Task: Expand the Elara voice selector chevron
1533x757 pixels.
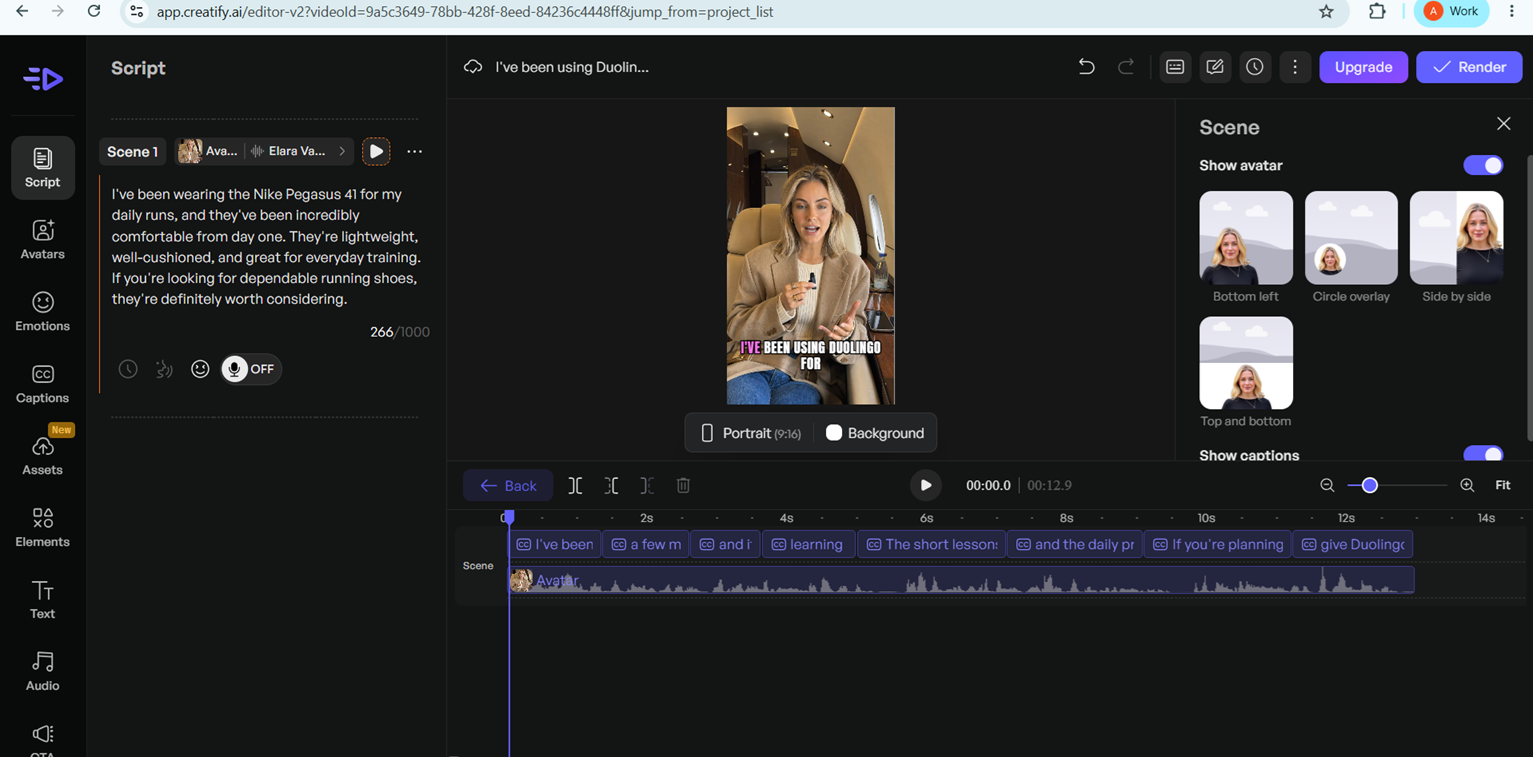Action: (342, 151)
